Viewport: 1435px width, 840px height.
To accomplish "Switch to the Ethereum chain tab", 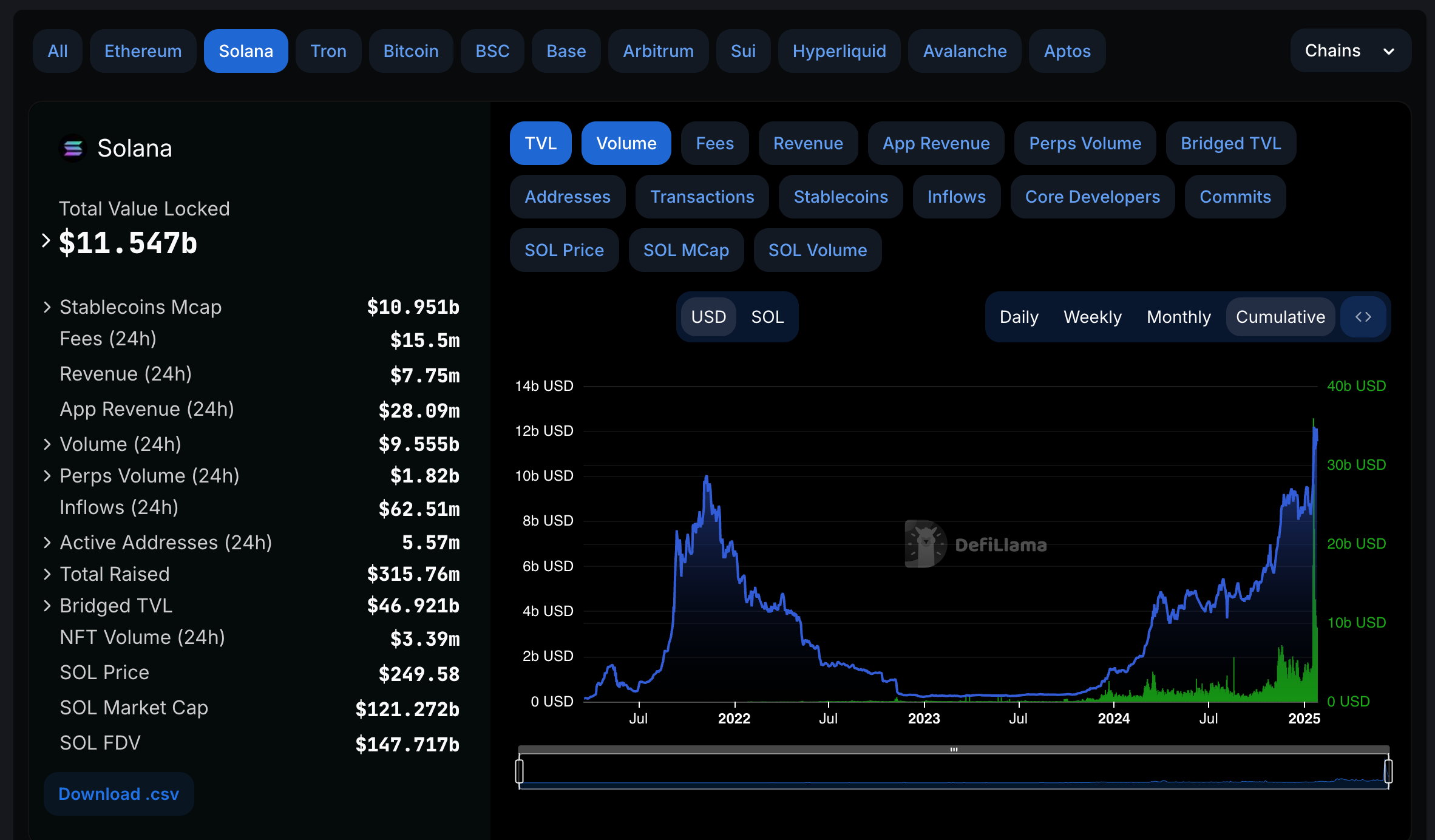I will pyautogui.click(x=143, y=51).
